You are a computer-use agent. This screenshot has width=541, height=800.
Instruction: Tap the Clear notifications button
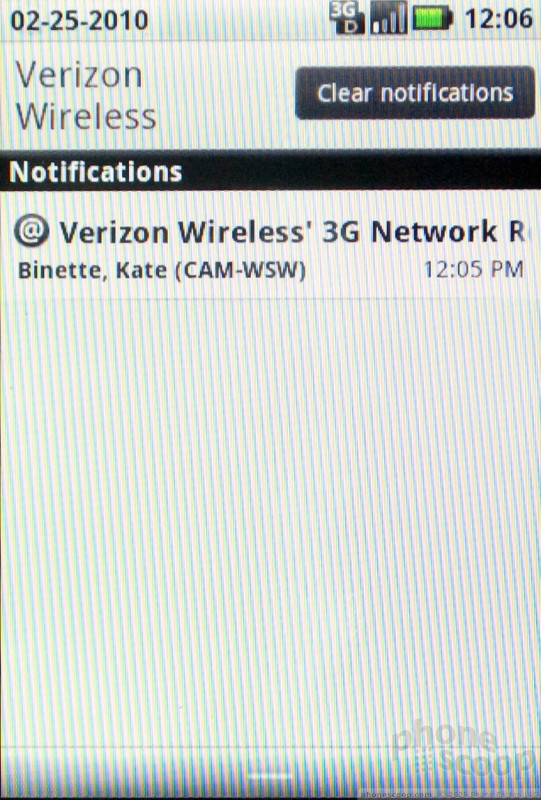415,93
